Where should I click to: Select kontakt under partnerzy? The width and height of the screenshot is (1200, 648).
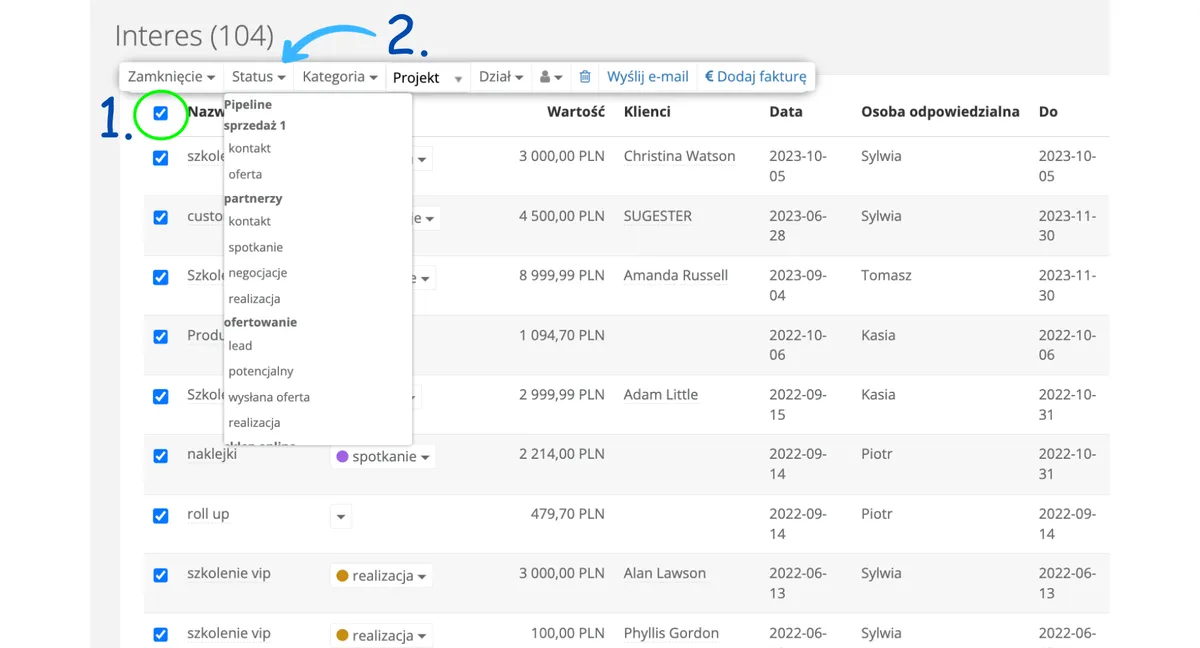(x=249, y=221)
